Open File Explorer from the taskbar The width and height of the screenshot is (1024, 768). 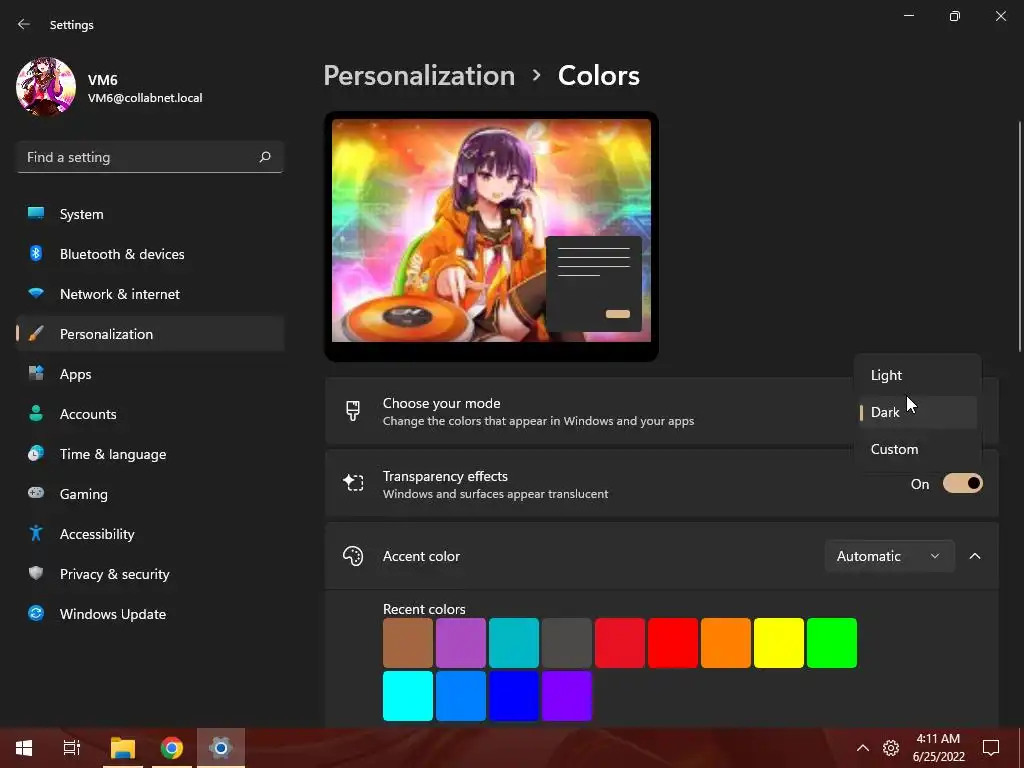click(x=123, y=748)
